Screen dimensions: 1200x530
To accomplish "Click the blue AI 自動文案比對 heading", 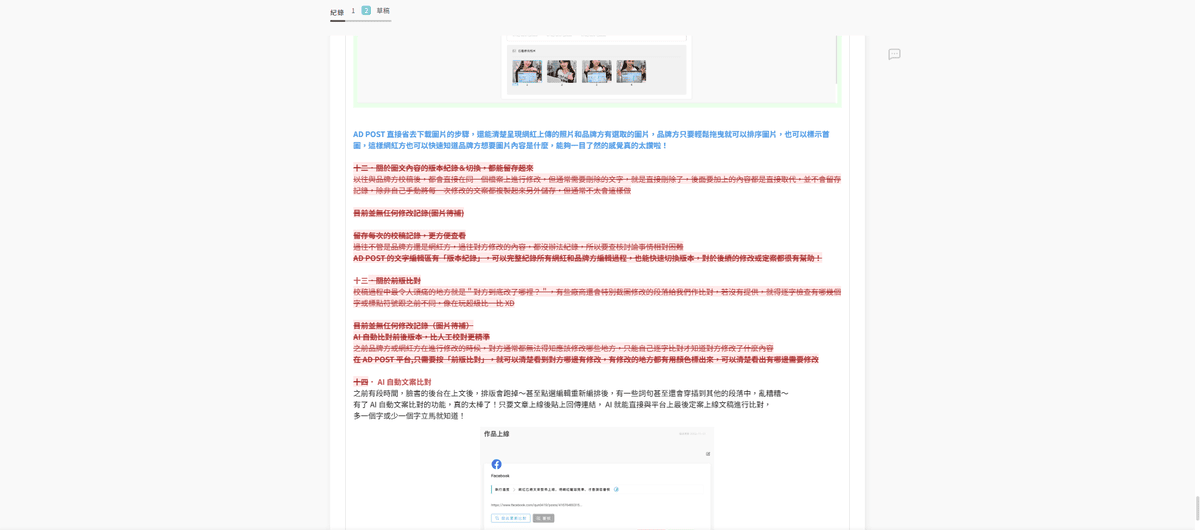I will coord(404,382).
